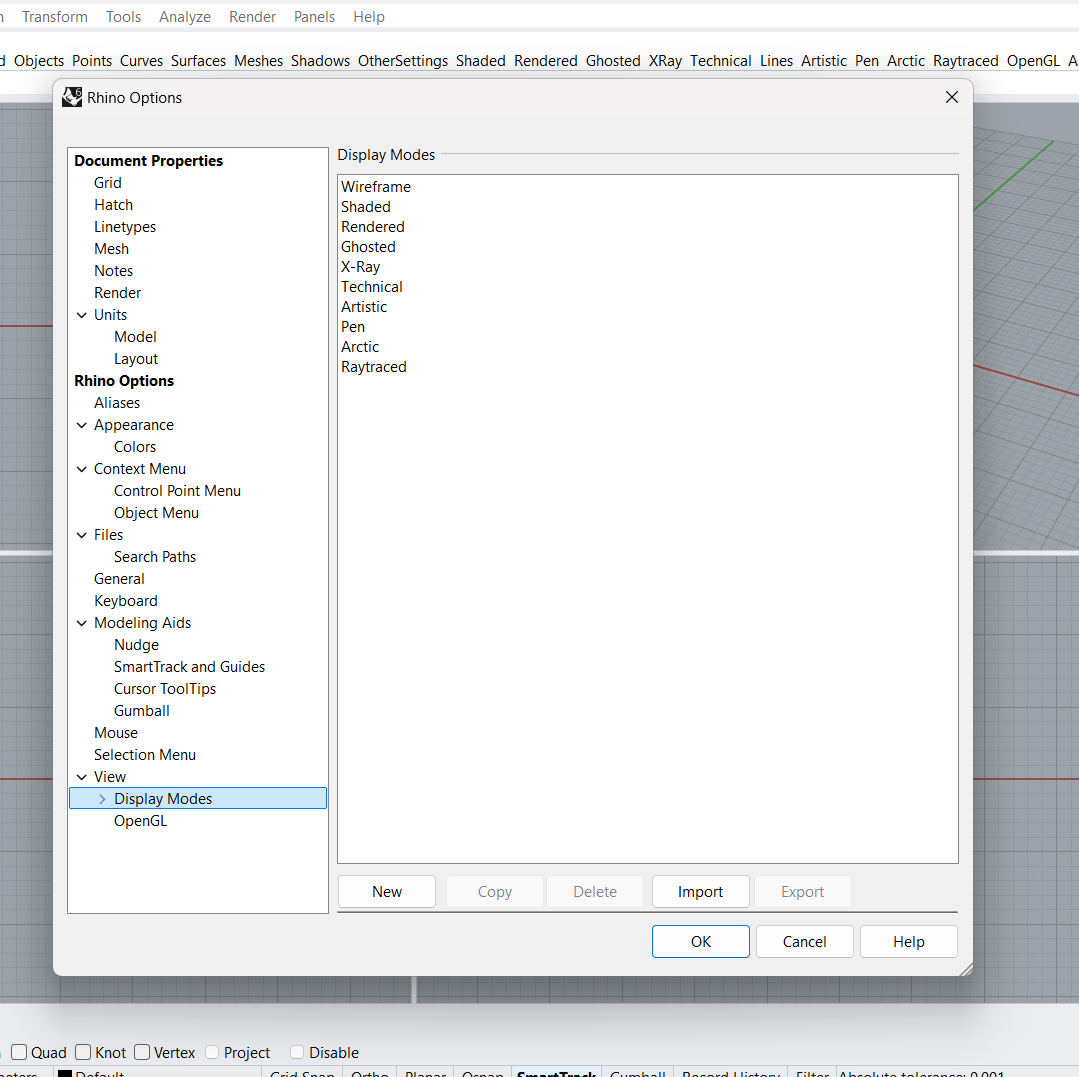
Task: Expand the Display Modes tree node
Action: [102, 799]
